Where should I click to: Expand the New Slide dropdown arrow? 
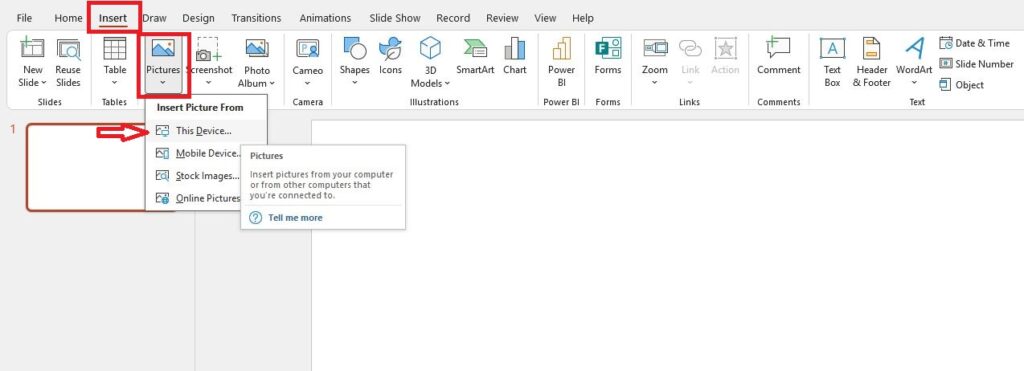click(44, 83)
